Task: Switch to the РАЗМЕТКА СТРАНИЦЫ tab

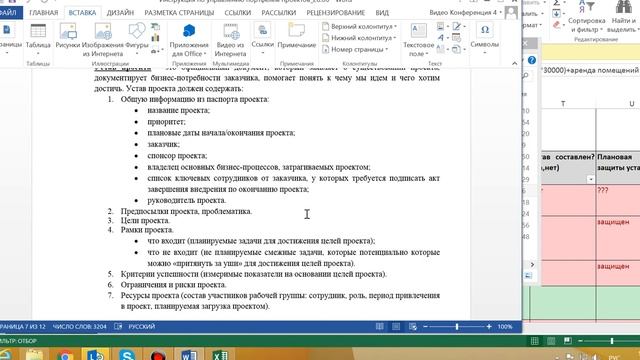Action: coord(179,13)
